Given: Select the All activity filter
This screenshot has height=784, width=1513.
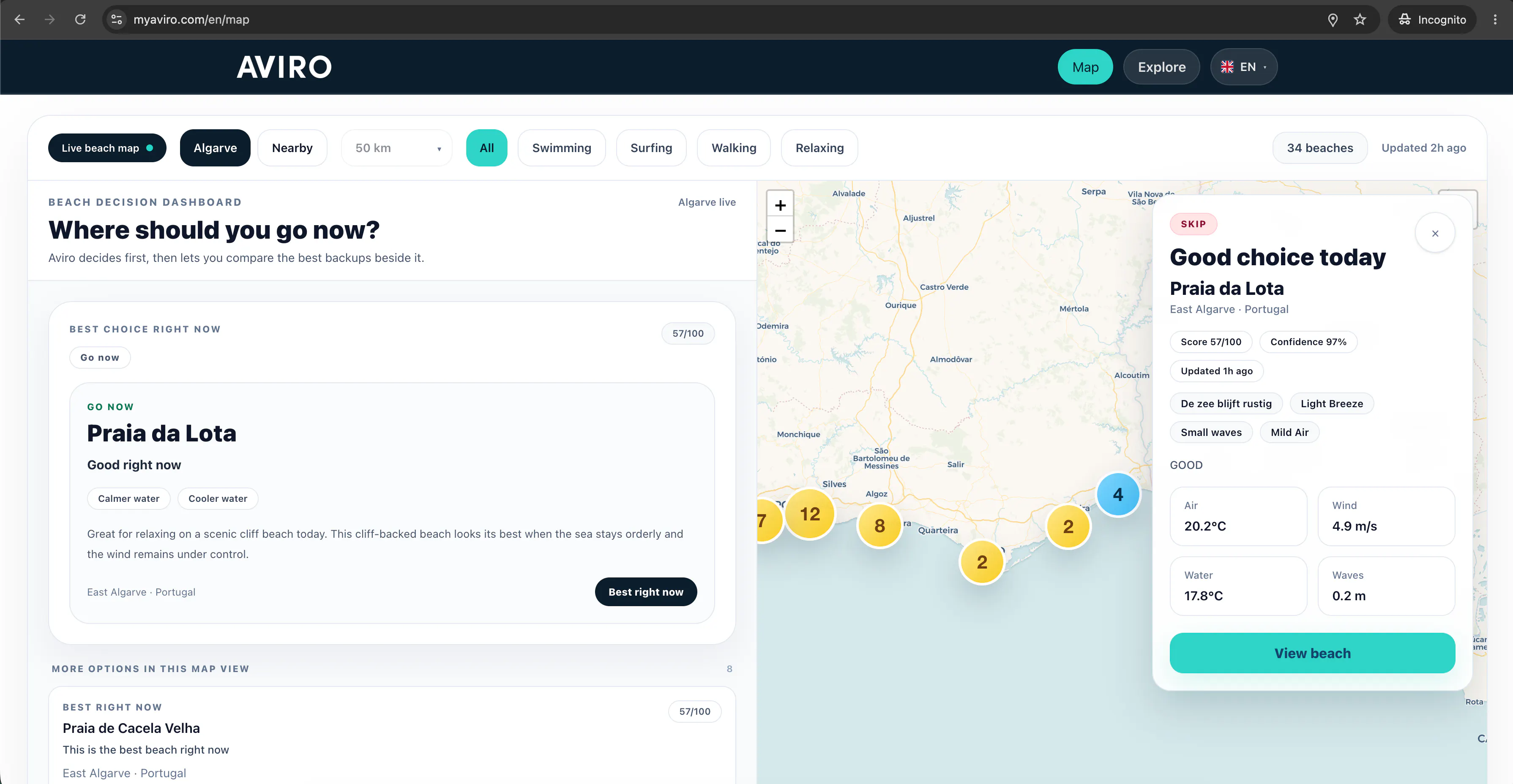Looking at the screenshot, I should [x=486, y=148].
